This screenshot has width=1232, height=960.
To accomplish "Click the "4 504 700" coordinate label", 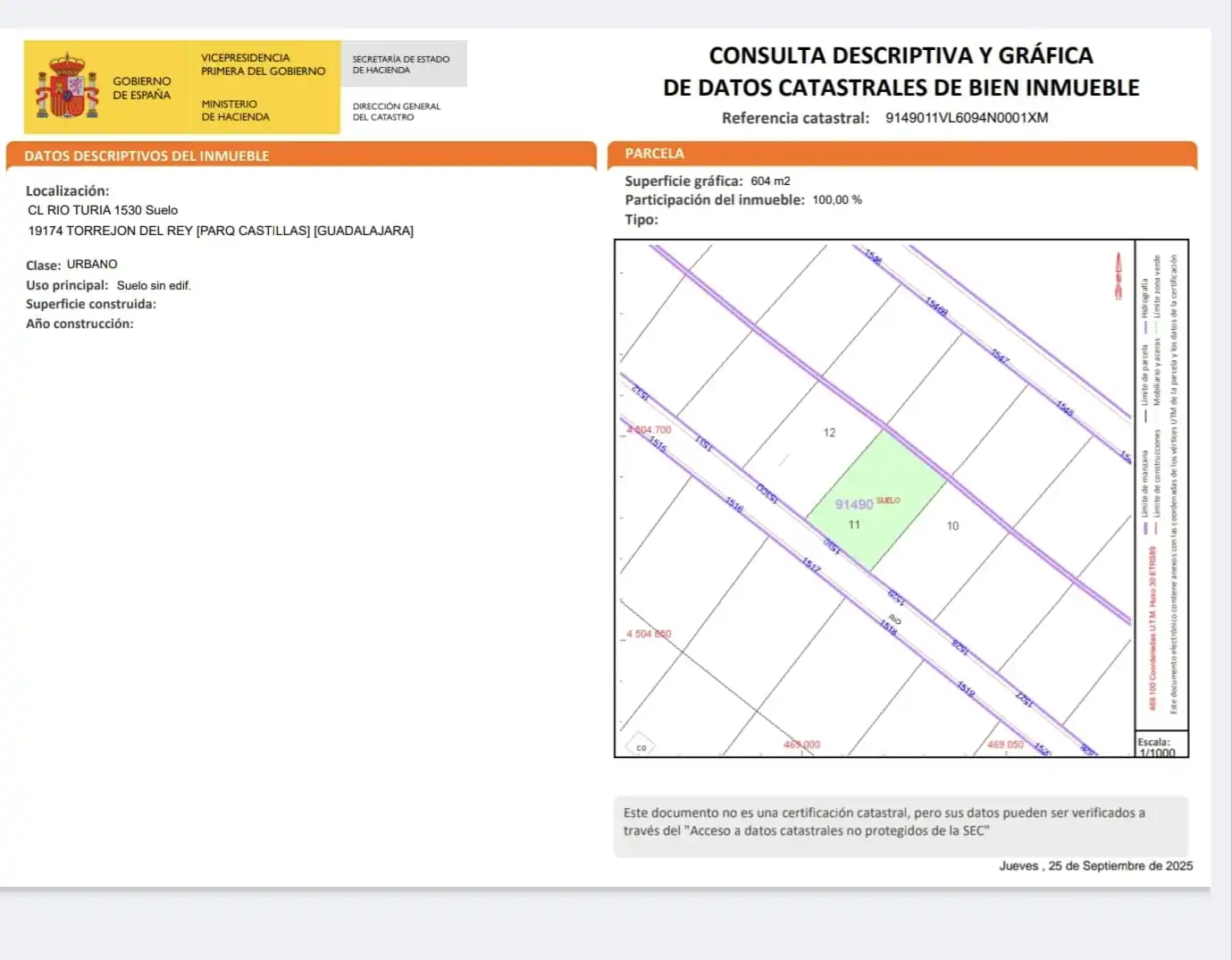I will [649, 430].
